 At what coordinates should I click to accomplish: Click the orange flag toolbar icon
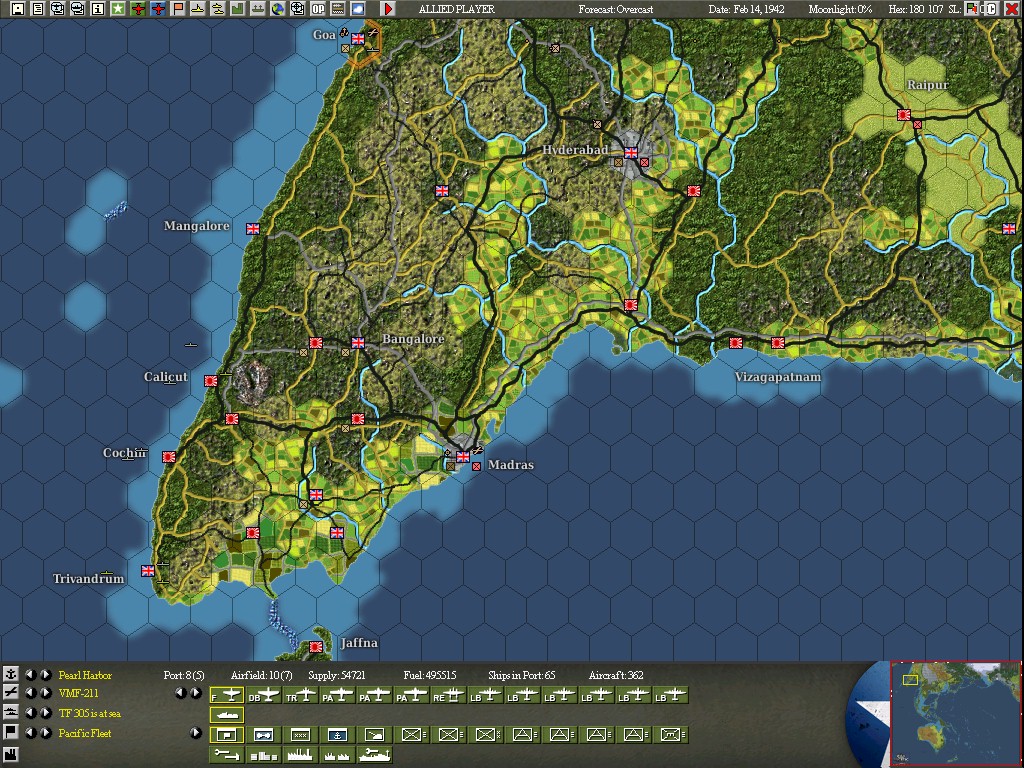click(x=178, y=8)
